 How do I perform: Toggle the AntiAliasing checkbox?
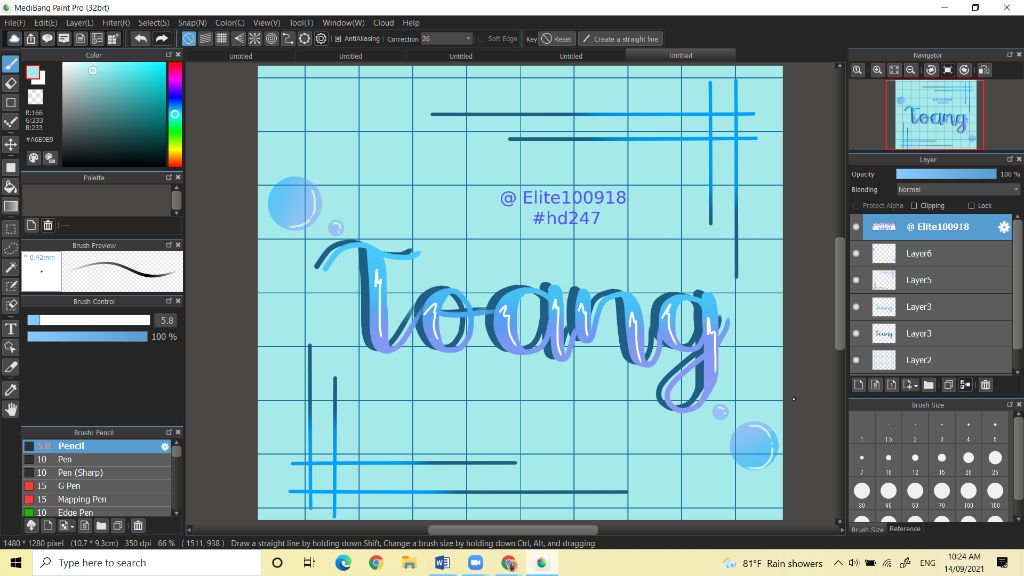pyautogui.click(x=338, y=39)
